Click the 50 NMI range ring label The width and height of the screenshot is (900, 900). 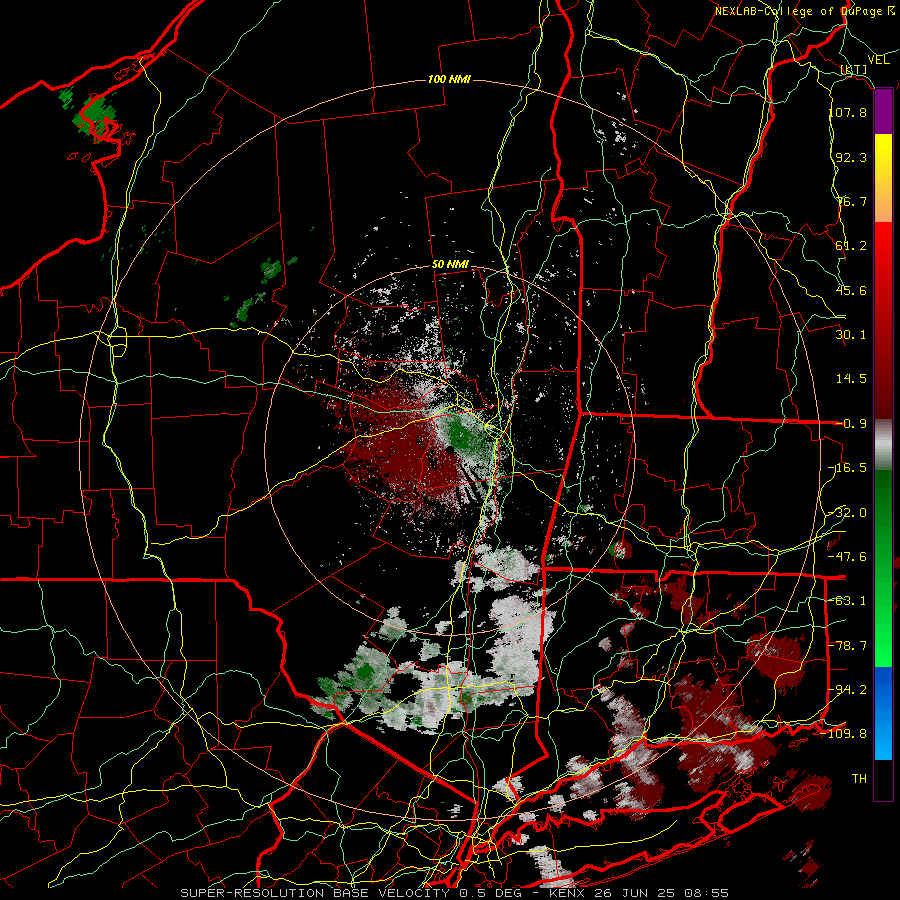[450, 265]
